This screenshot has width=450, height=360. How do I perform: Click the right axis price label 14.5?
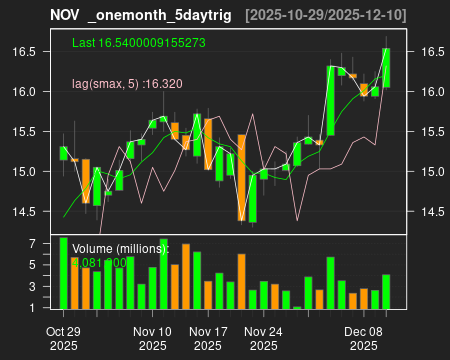(433, 211)
